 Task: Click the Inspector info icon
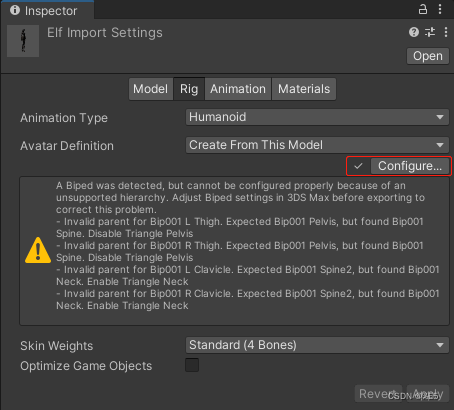click(x=15, y=10)
